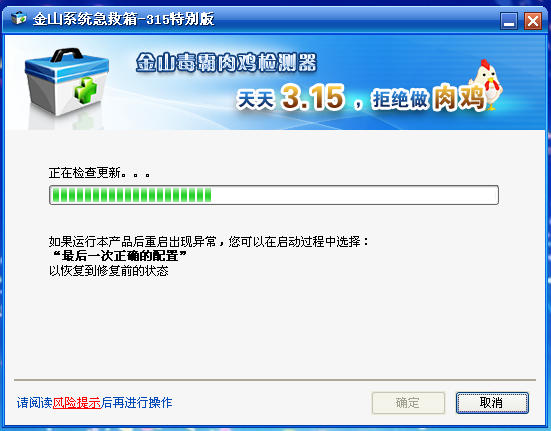Click the 金山毒霸肉鸡检测器 banner title
The width and height of the screenshot is (551, 431).
[x=227, y=63]
